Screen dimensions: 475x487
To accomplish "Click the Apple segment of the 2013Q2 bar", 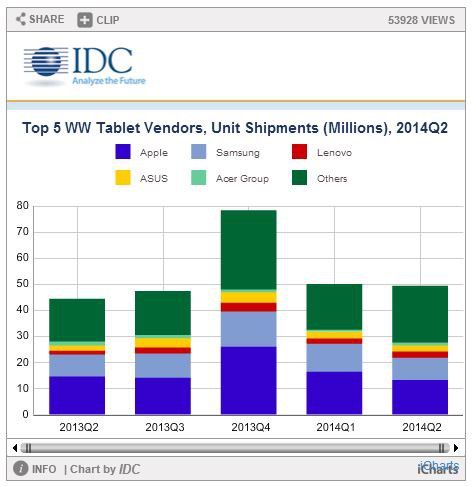I will coord(77,395).
